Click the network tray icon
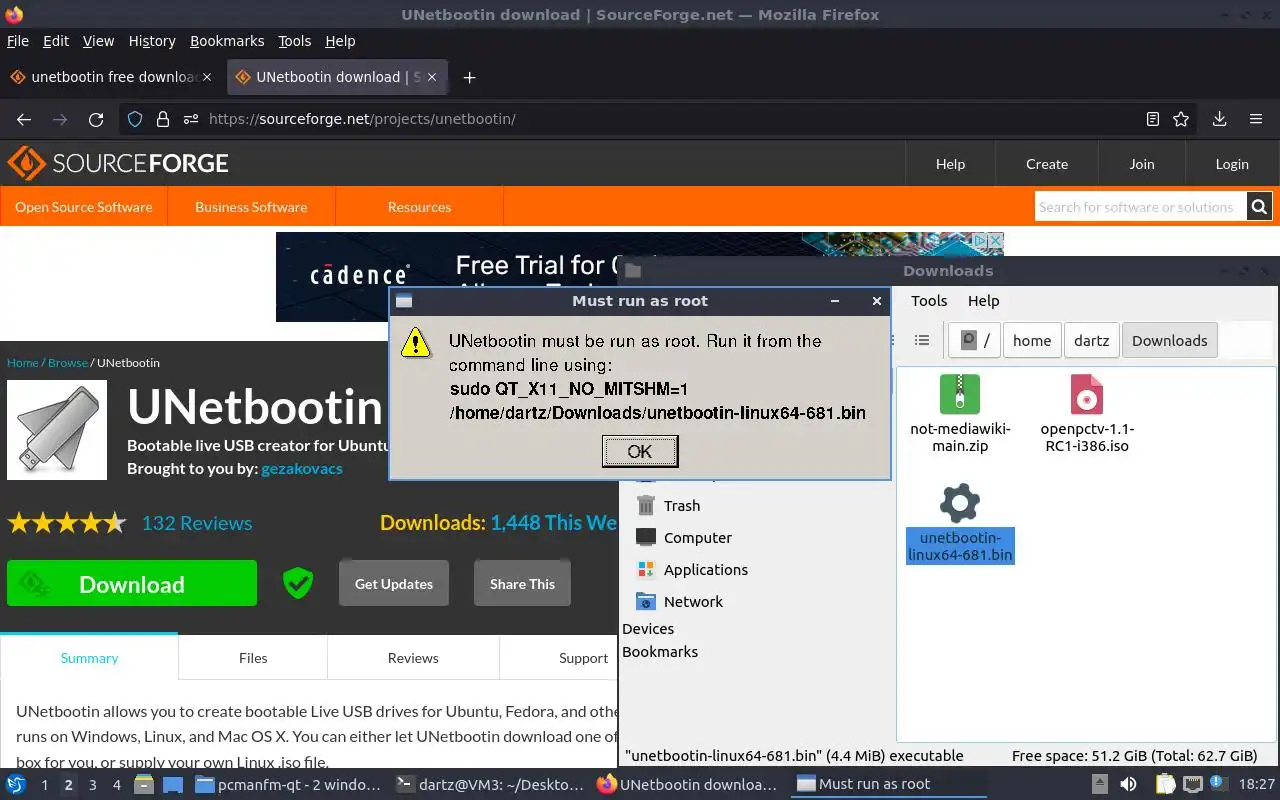Screen dimensions: 1280x800 coord(1192,784)
